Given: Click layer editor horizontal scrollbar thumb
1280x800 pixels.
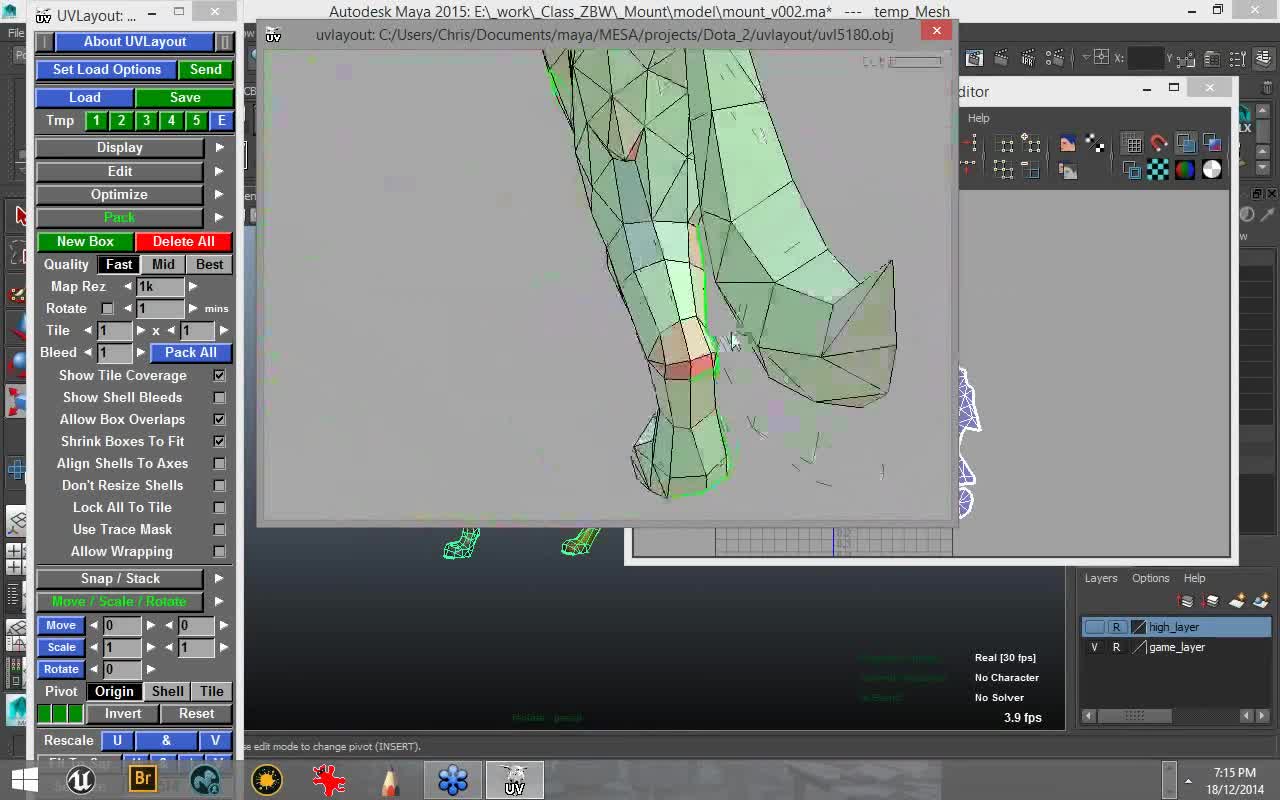Looking at the screenshot, I should [1134, 715].
